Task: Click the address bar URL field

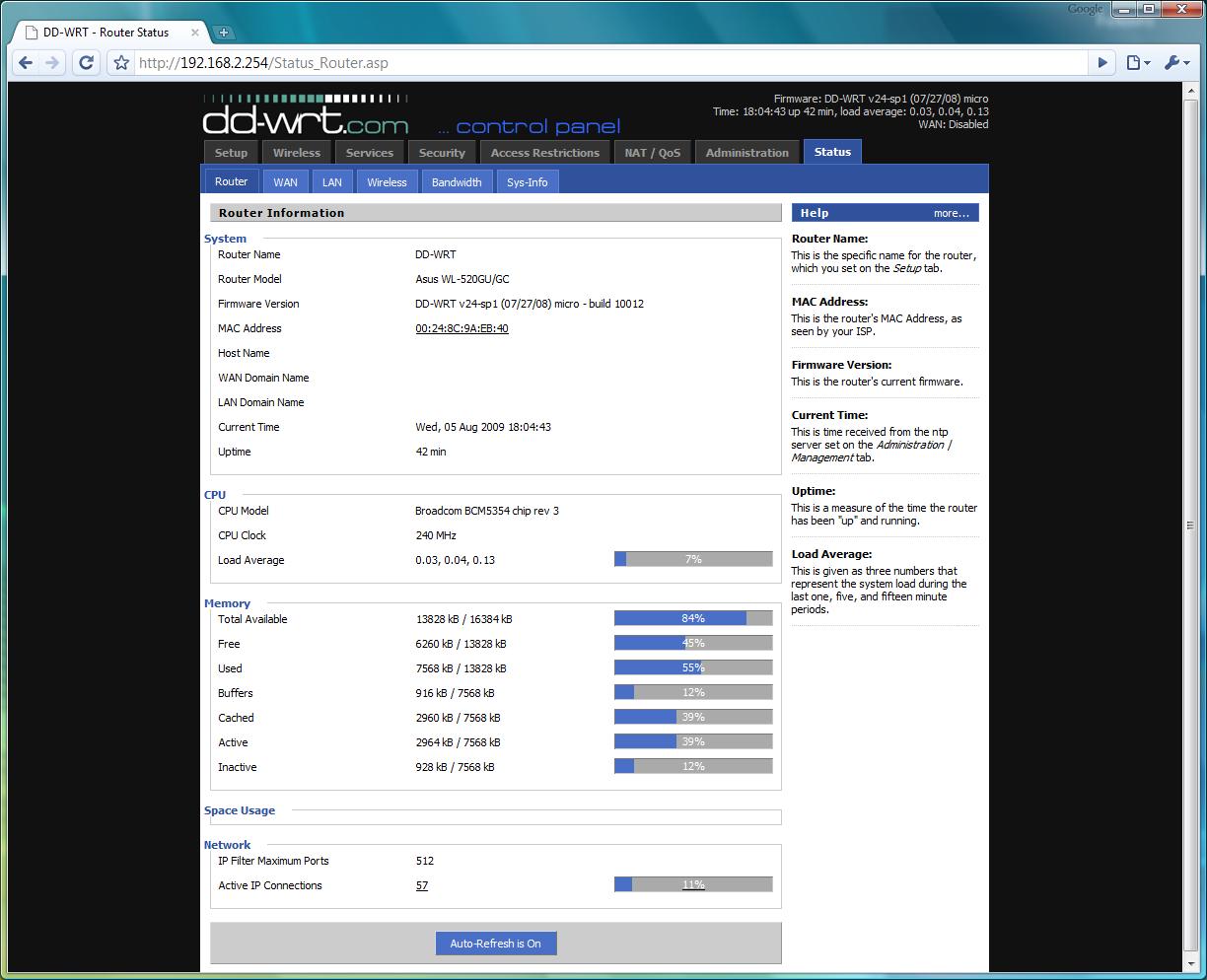Action: (609, 63)
